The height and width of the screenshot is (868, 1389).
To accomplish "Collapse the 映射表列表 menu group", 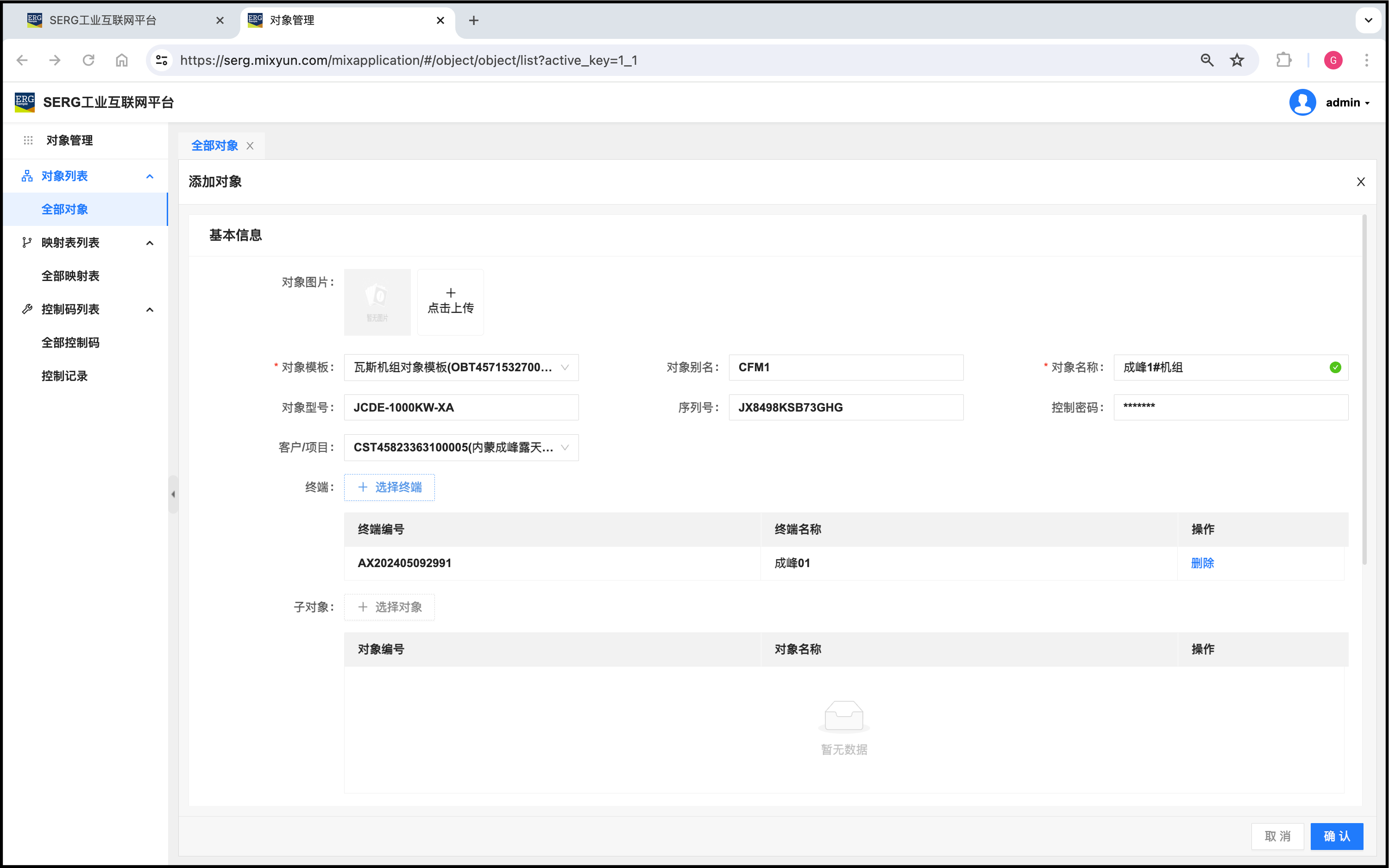I will tap(150, 243).
